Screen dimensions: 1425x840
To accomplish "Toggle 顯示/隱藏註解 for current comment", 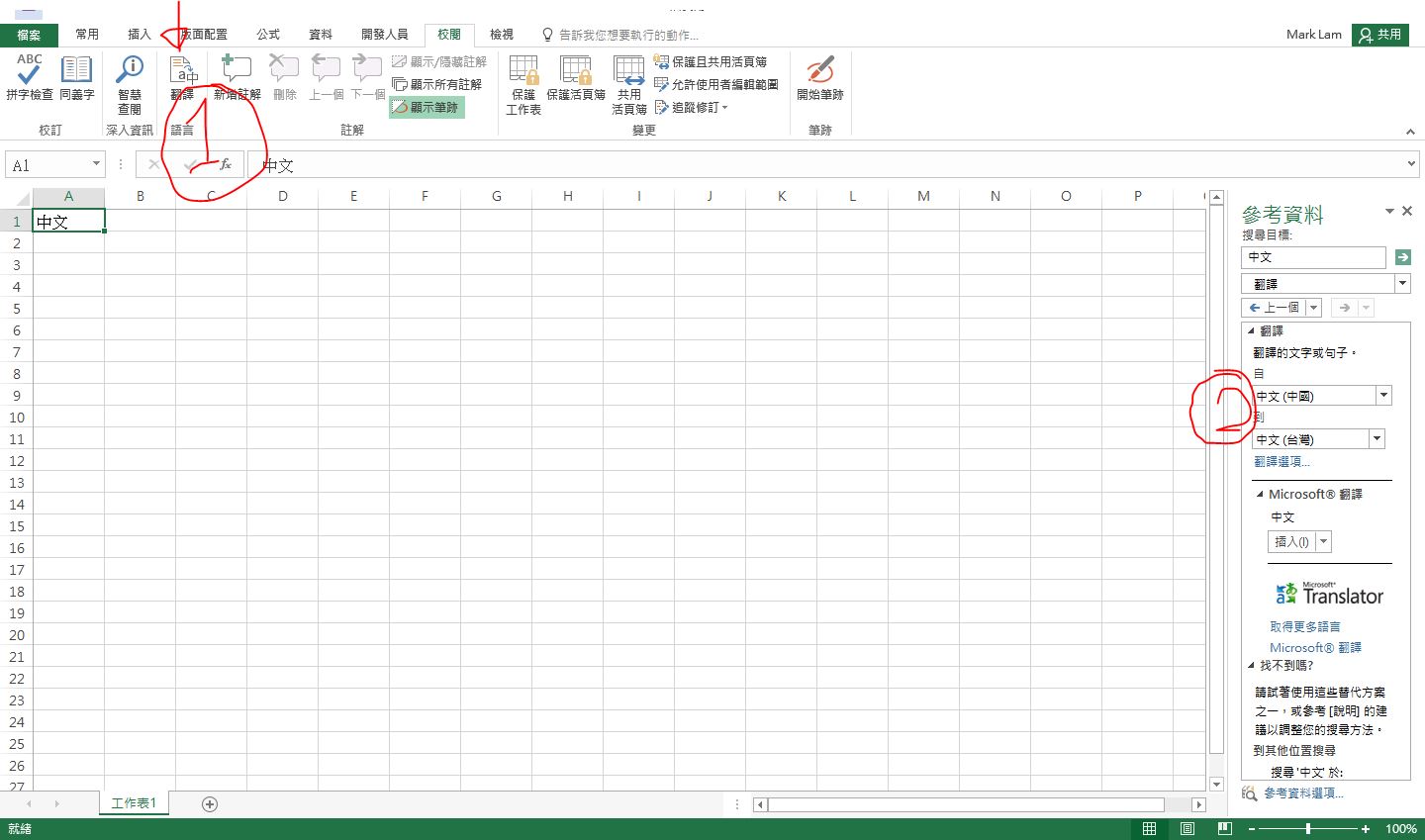I will click(438, 60).
